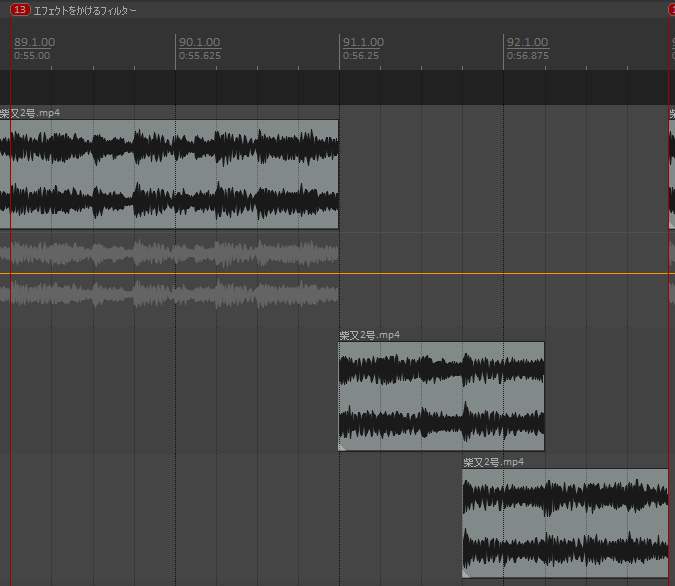
Task: Click fade-in triangle handle on the middle clip
Action: tap(342, 447)
